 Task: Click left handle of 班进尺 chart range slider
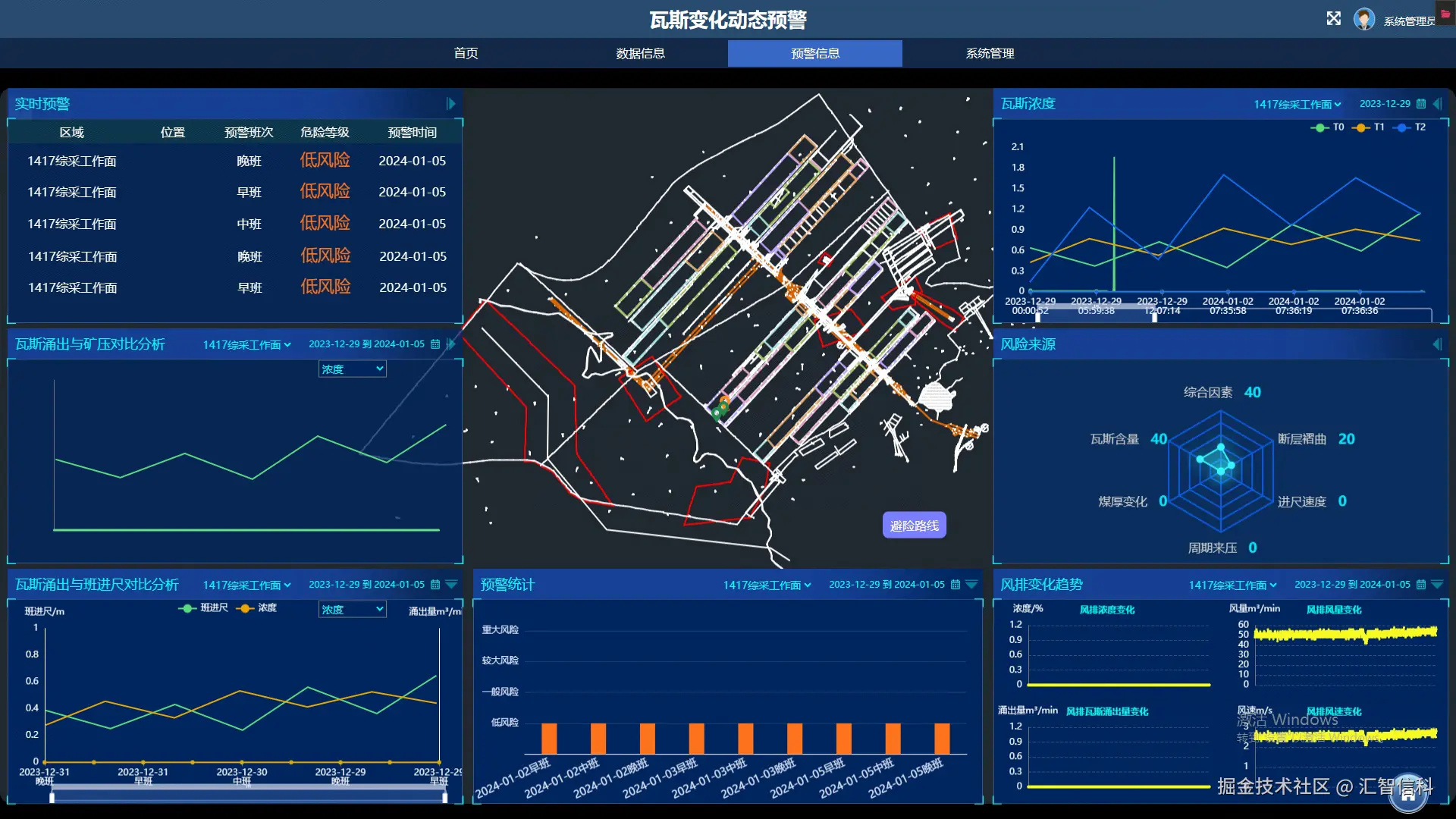[x=52, y=797]
